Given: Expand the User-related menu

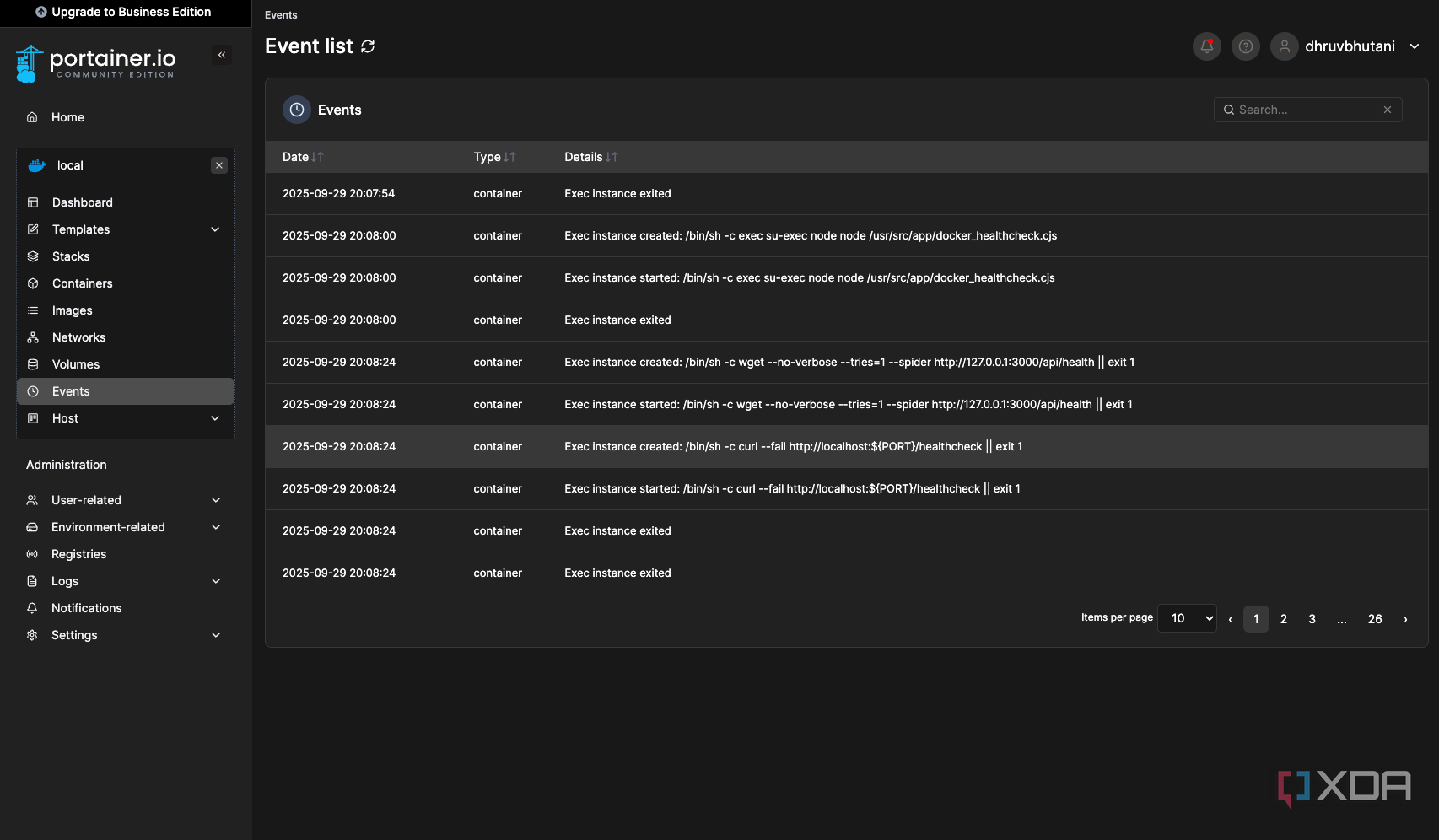Looking at the screenshot, I should pyautogui.click(x=216, y=500).
